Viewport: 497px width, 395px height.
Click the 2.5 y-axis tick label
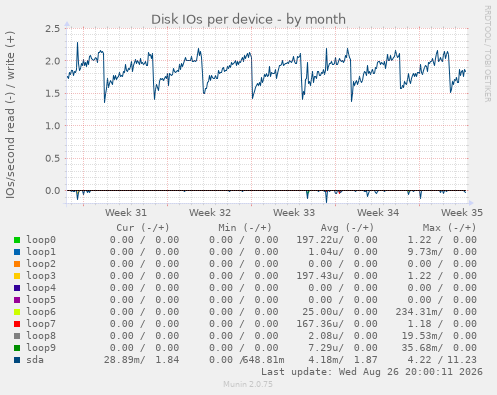[x=53, y=28]
